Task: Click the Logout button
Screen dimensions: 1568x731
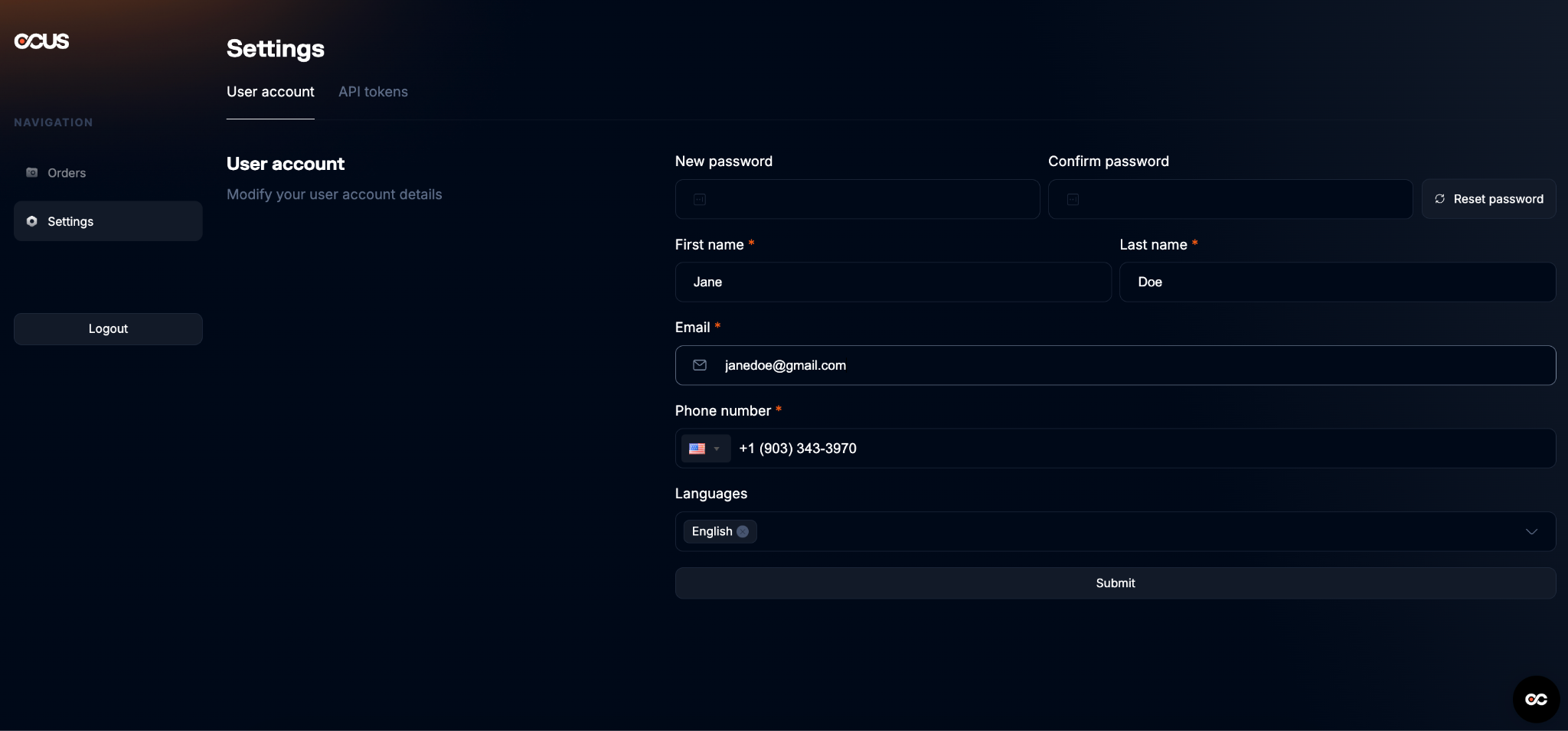Action: 108,329
